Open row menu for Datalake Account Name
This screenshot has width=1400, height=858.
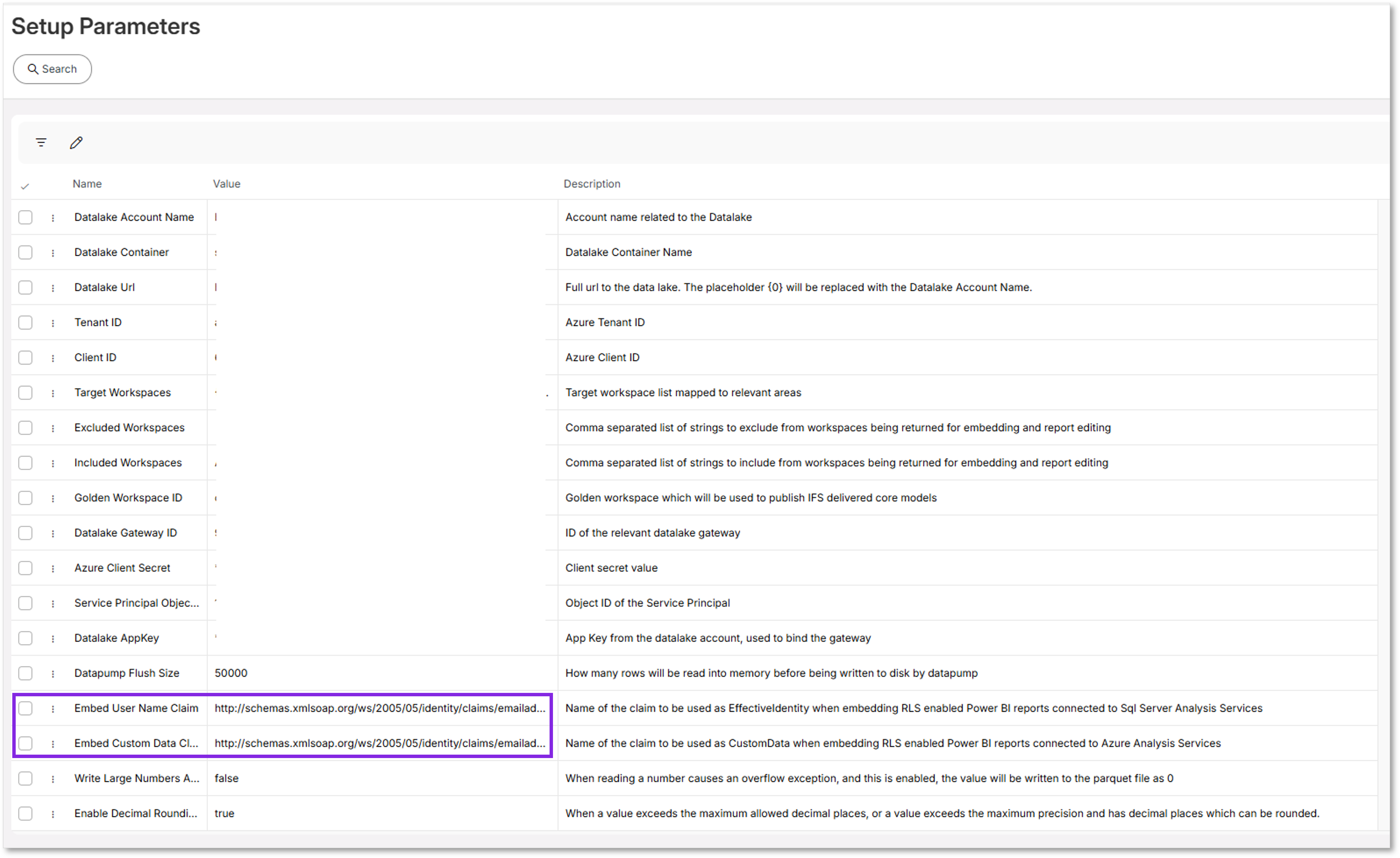point(53,218)
